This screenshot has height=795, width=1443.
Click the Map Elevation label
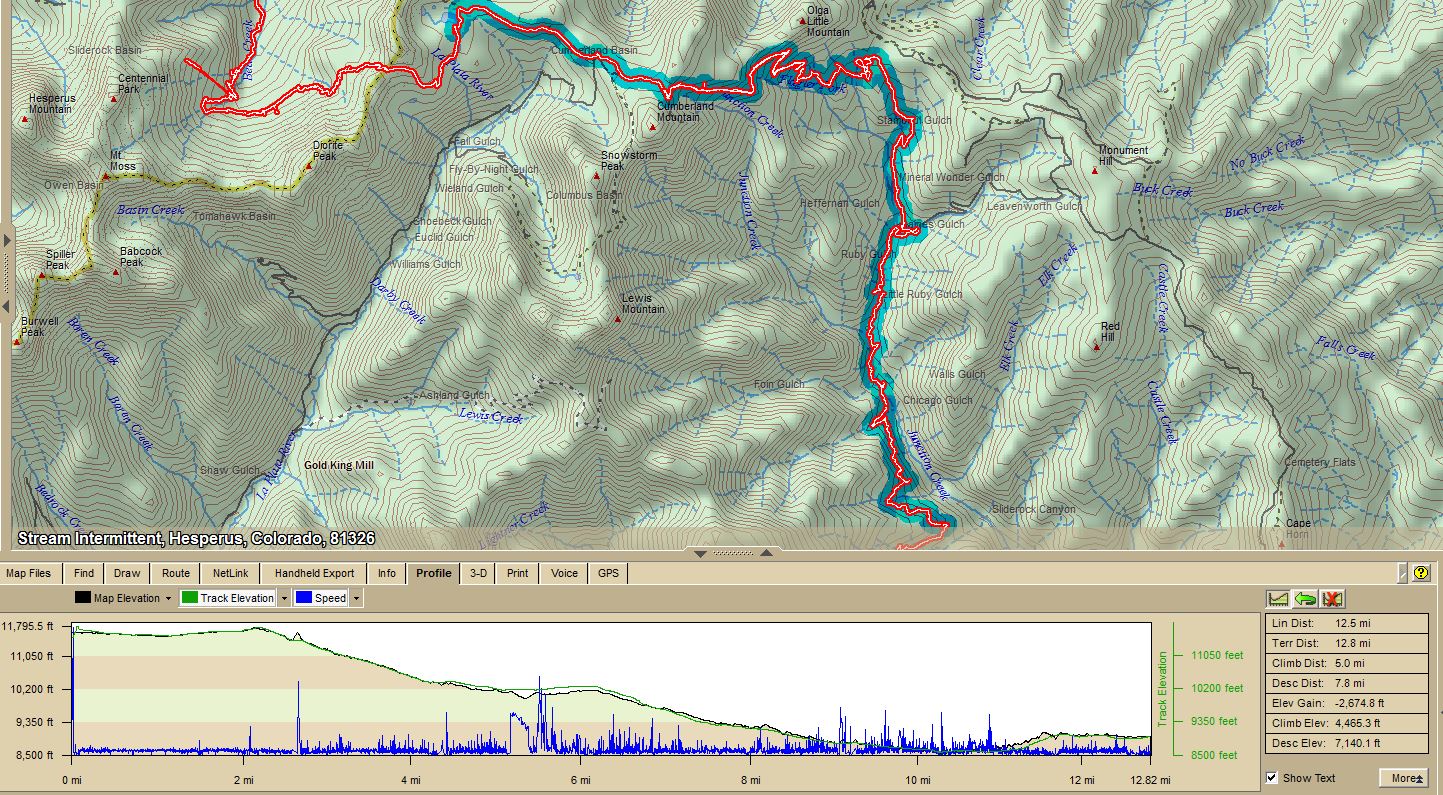[126, 599]
